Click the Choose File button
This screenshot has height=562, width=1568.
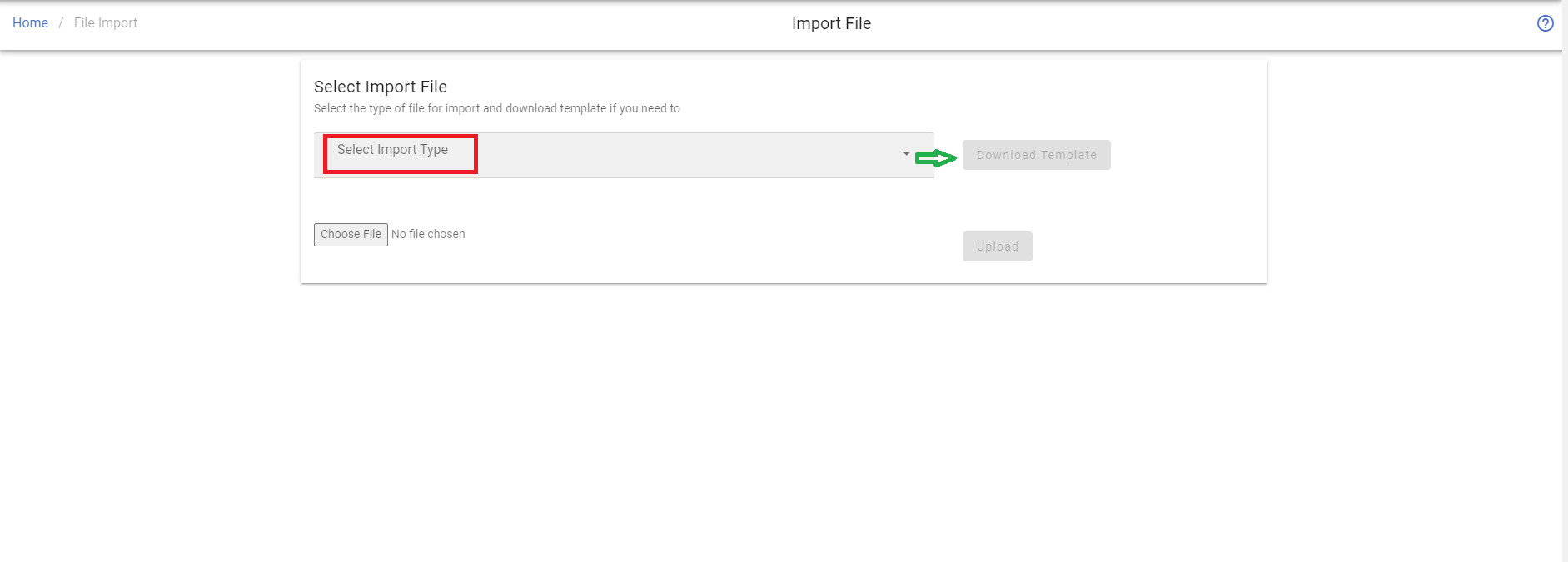(351, 235)
